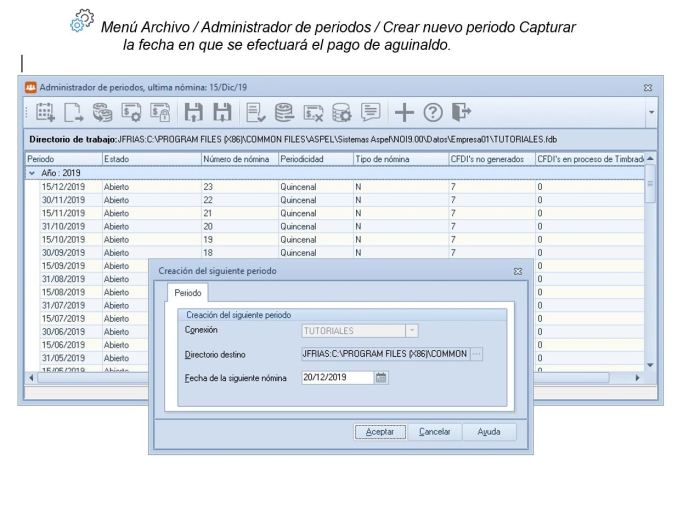Open the calendar picker beside the date field
Screen dimensions: 700x517
[380, 377]
